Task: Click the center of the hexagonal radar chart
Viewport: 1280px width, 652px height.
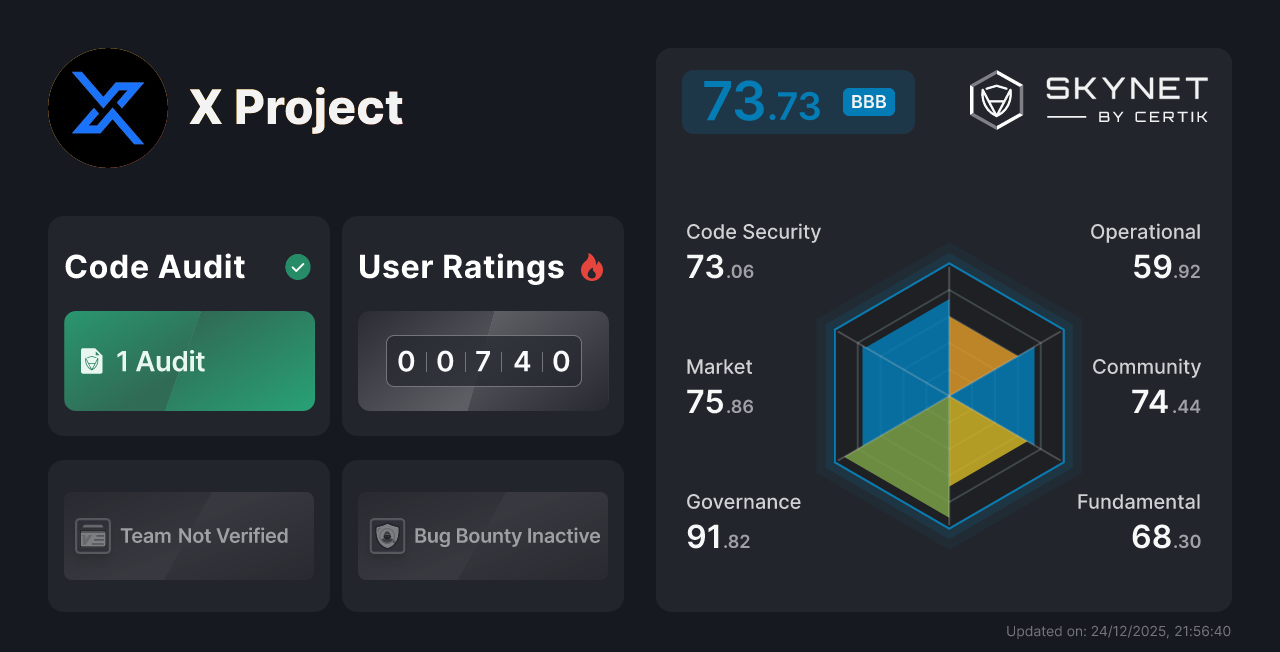Action: (x=948, y=398)
